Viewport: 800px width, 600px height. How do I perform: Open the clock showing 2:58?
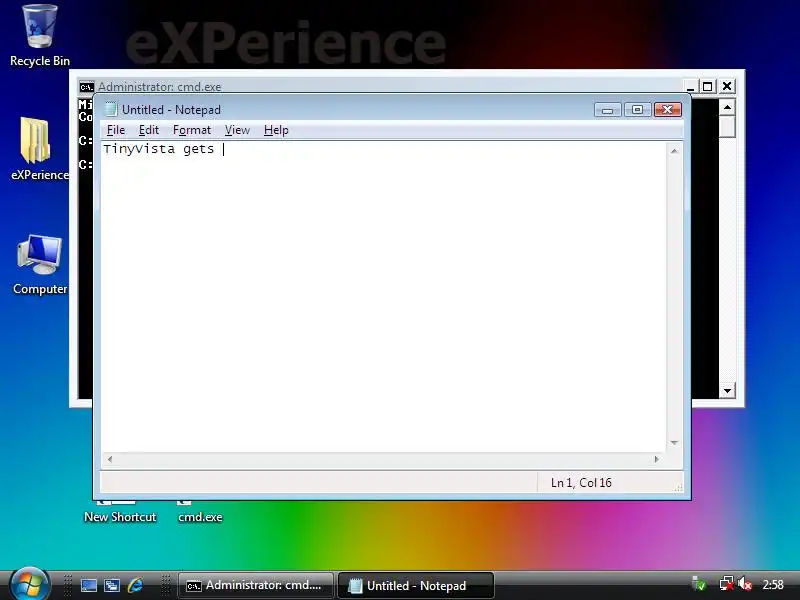coord(773,585)
